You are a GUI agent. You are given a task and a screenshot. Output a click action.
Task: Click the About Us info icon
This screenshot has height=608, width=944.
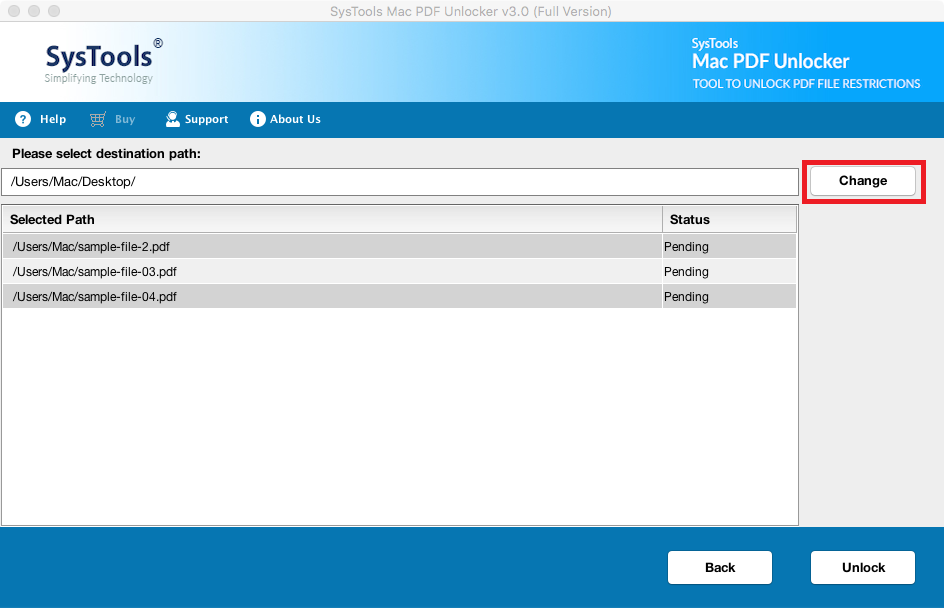tap(257, 119)
